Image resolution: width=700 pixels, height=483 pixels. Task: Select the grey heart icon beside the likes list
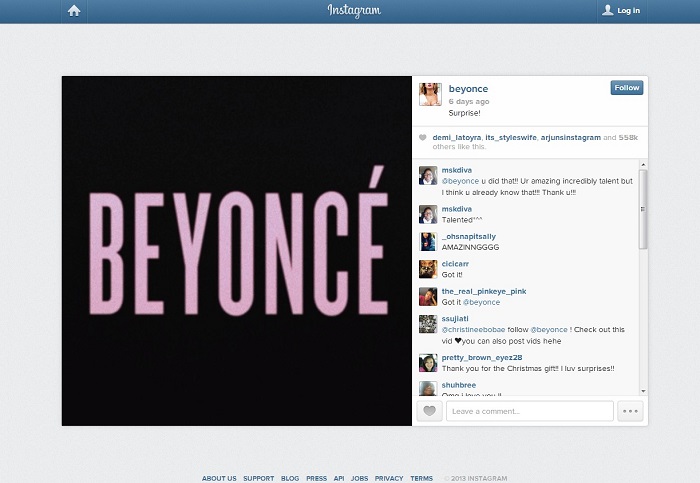423,137
